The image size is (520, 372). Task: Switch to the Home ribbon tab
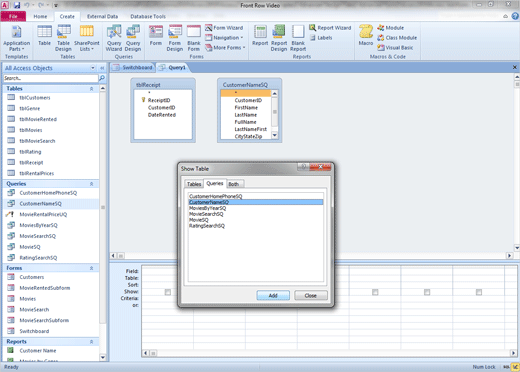tap(40, 16)
